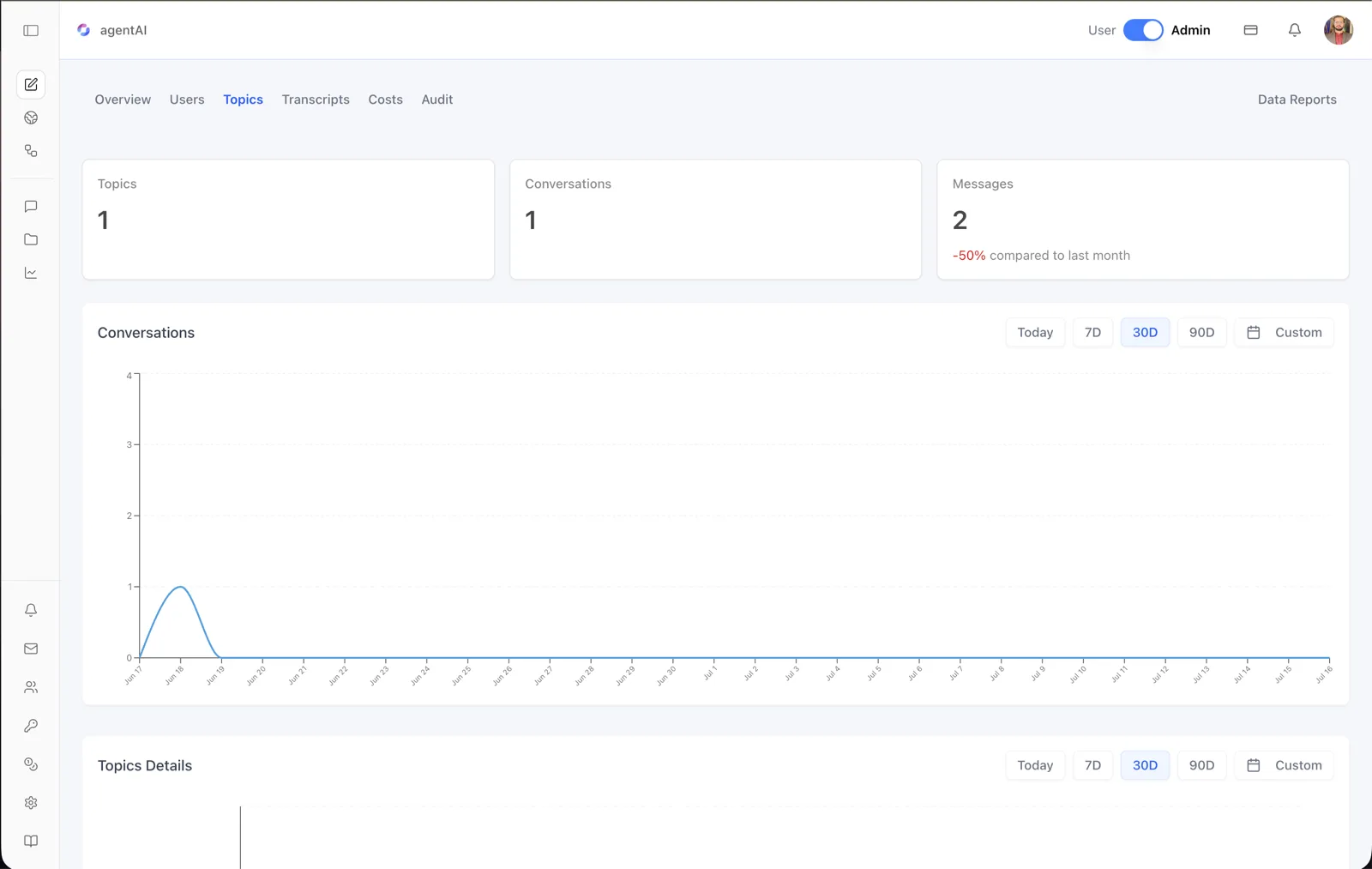Open the coins/credits sidebar icon
The image size is (1372, 869).
(x=31, y=764)
